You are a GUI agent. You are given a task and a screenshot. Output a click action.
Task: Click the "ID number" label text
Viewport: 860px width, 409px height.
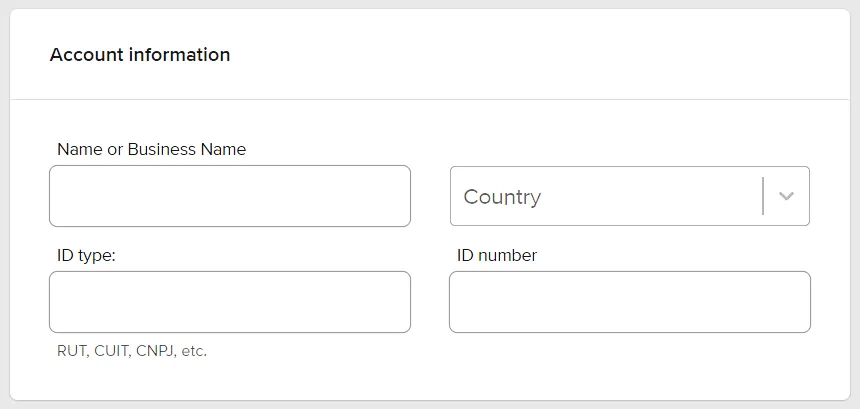(497, 255)
